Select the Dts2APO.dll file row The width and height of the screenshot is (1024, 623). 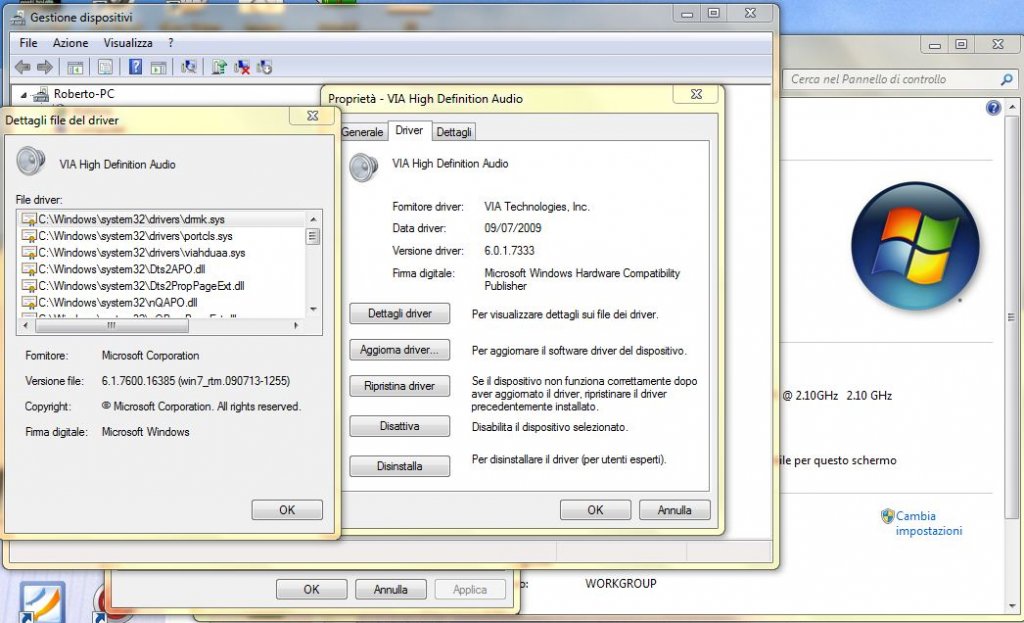[163, 269]
